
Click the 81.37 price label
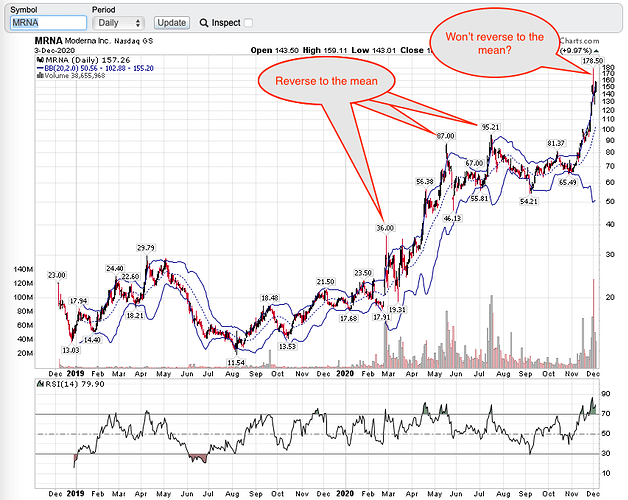tap(556, 143)
